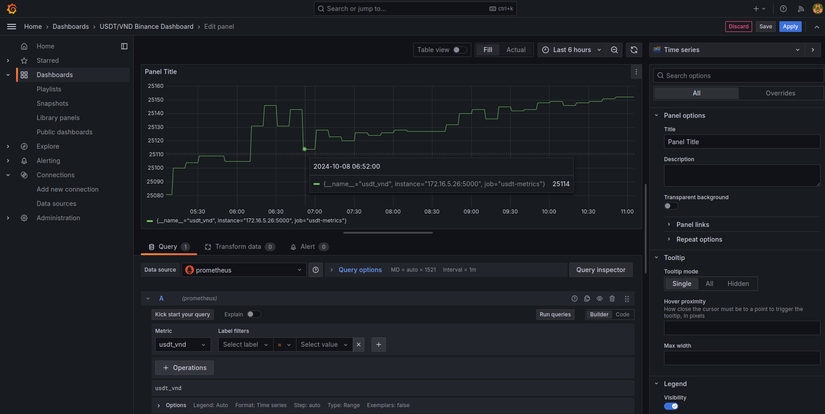Click the Operations button

185,368
